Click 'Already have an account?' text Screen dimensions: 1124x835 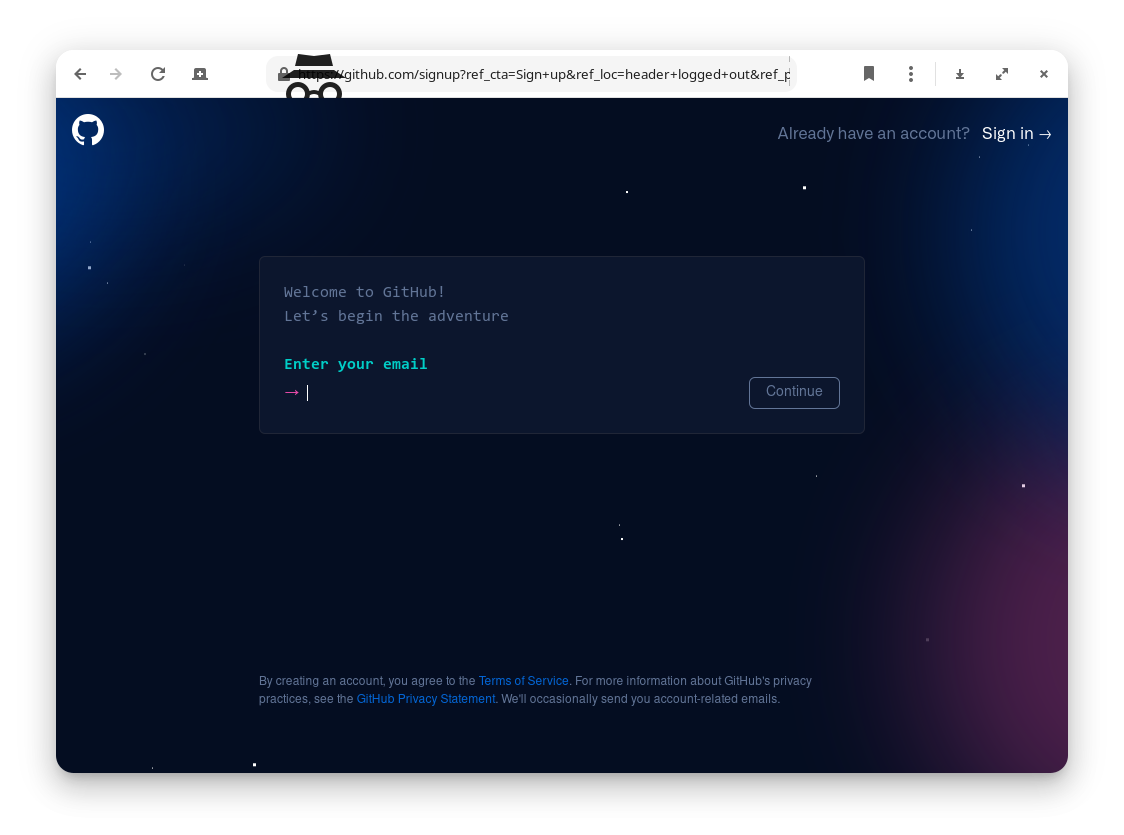[x=873, y=134]
